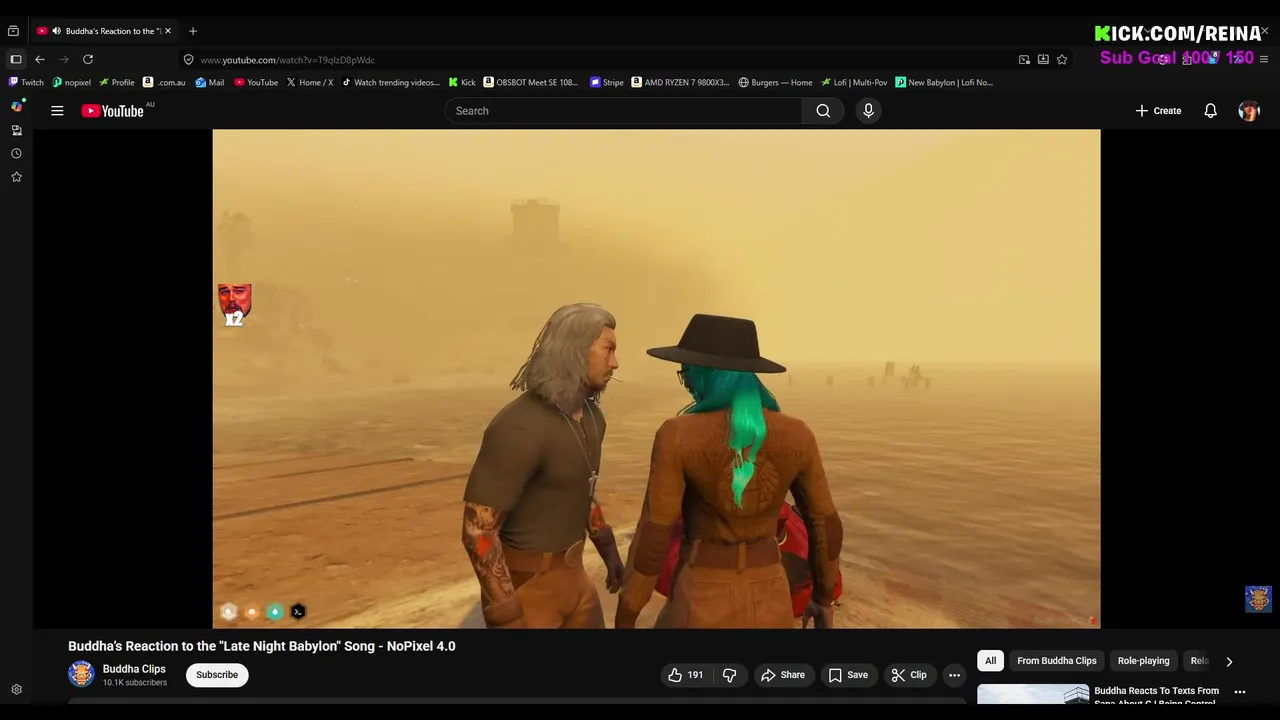
Task: Open a new tab with the plus
Action: point(193,31)
